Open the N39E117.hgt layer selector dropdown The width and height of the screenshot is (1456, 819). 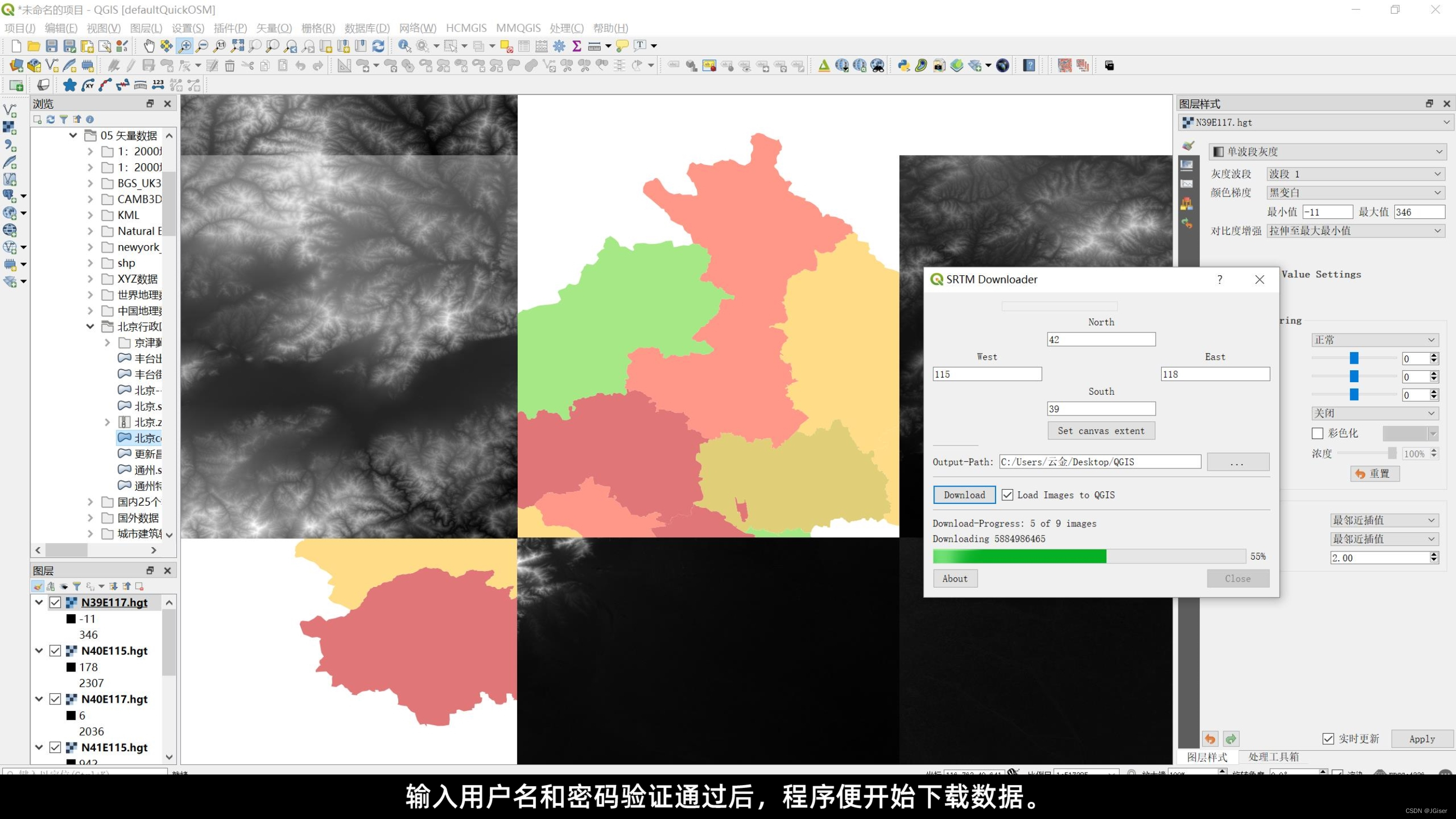1315,122
